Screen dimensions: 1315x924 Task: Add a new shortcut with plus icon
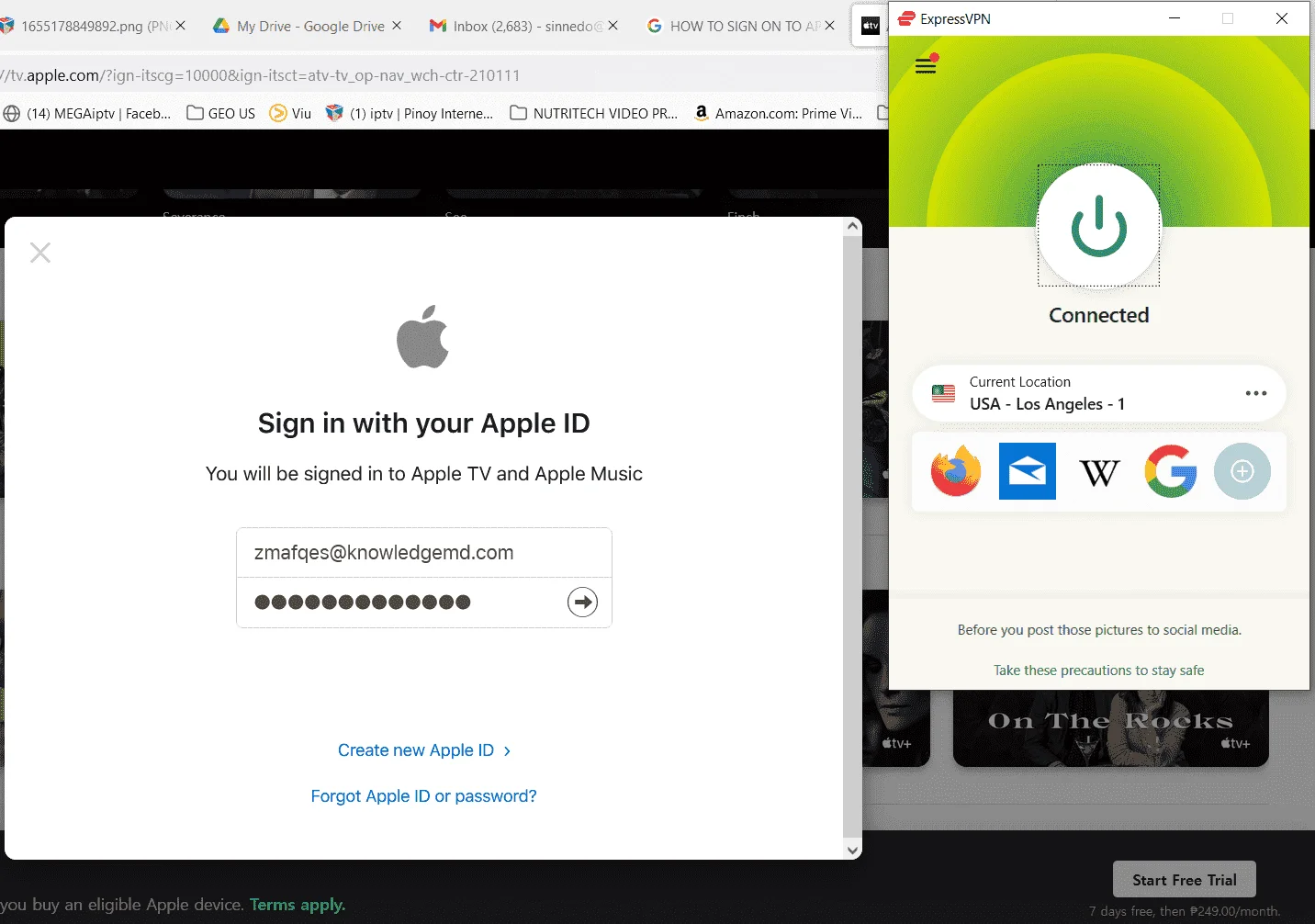click(x=1242, y=471)
